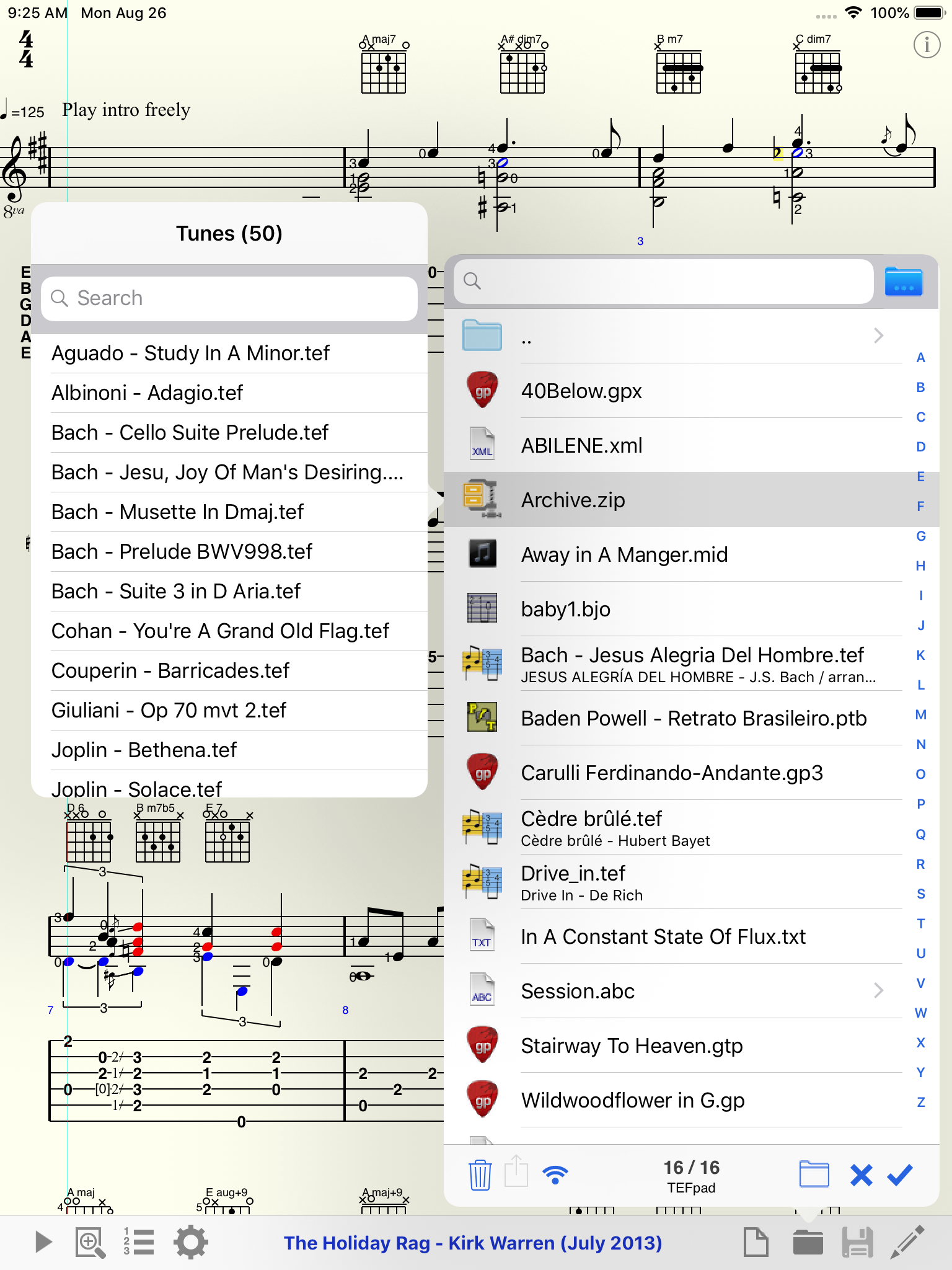The height and width of the screenshot is (1270, 952).
Task: Click the B m7b5 chord diagram
Action: [158, 833]
